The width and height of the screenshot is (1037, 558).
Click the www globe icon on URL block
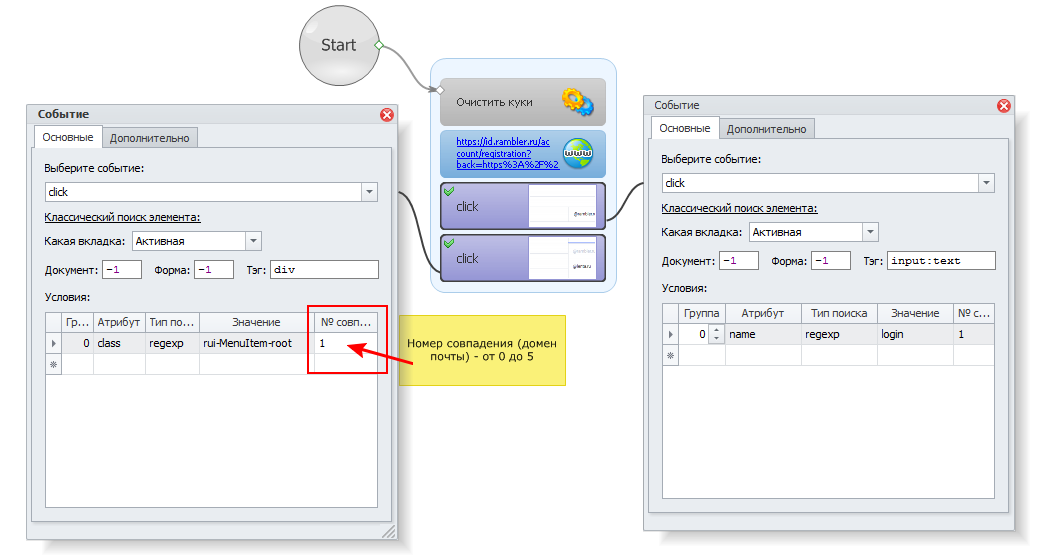click(x=577, y=153)
